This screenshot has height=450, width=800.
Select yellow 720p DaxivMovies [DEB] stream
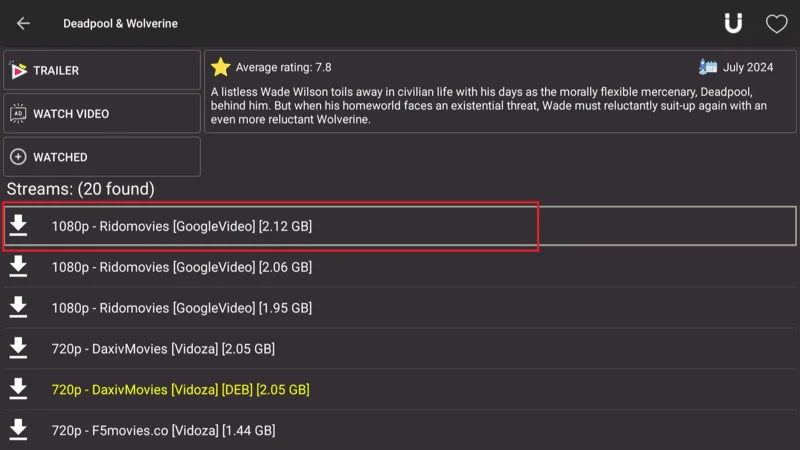coord(181,390)
